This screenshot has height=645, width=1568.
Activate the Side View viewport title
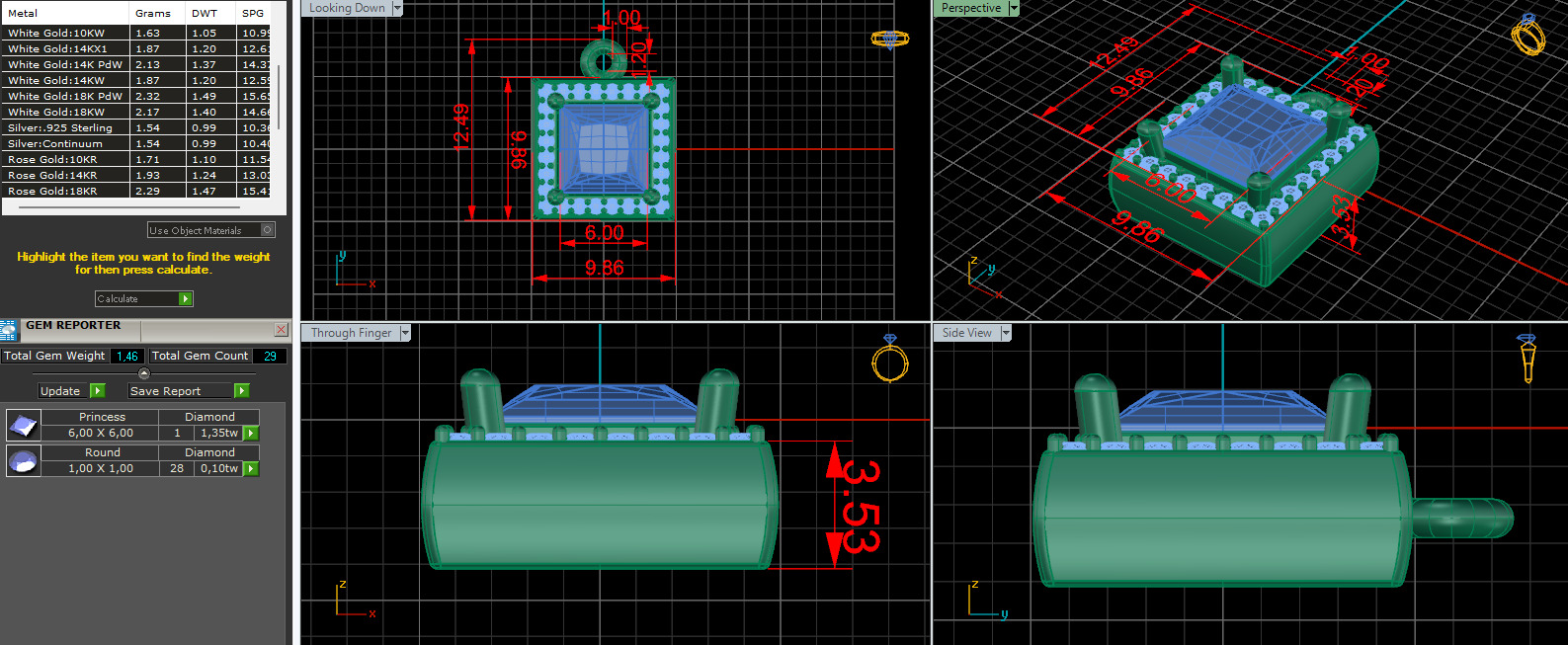967,333
